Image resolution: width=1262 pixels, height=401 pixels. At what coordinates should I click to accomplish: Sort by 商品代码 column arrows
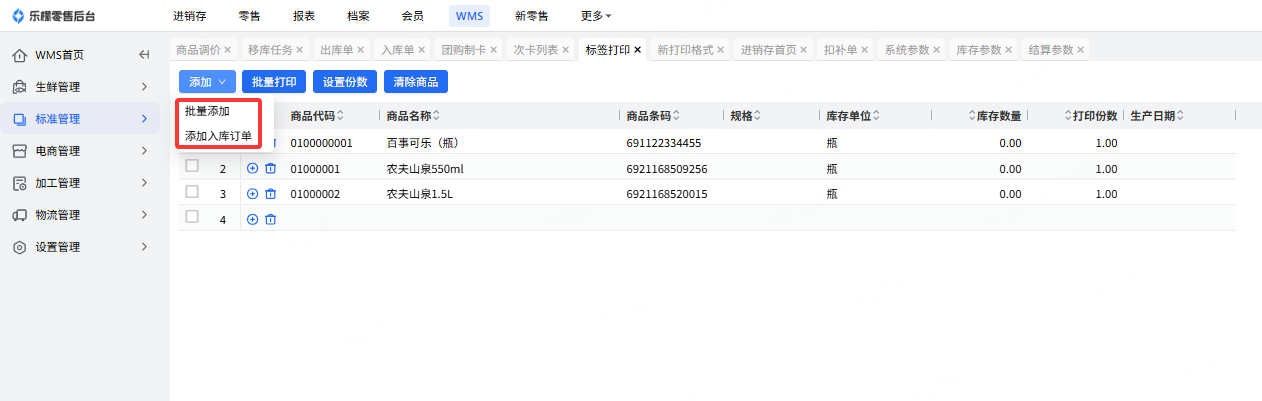[x=340, y=116]
